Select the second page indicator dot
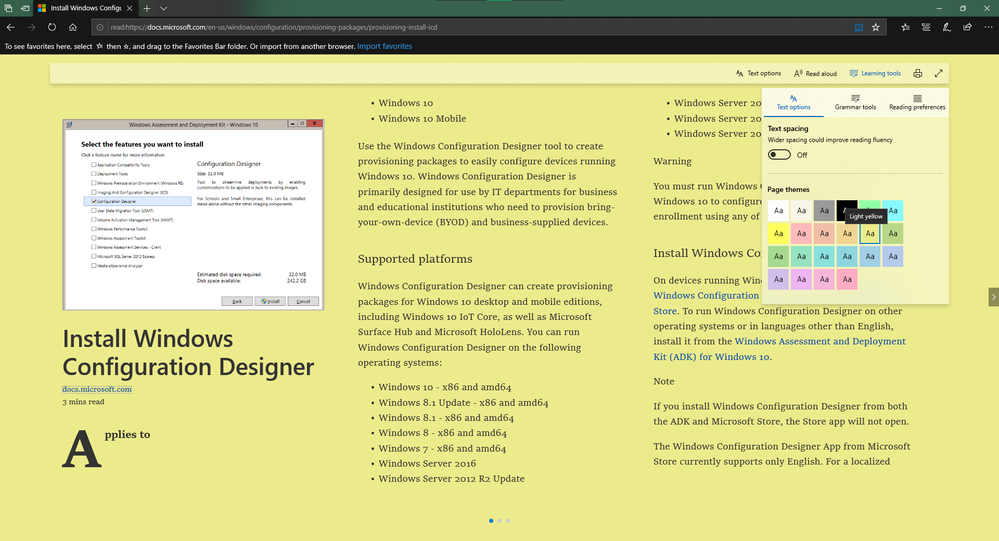 (499, 521)
